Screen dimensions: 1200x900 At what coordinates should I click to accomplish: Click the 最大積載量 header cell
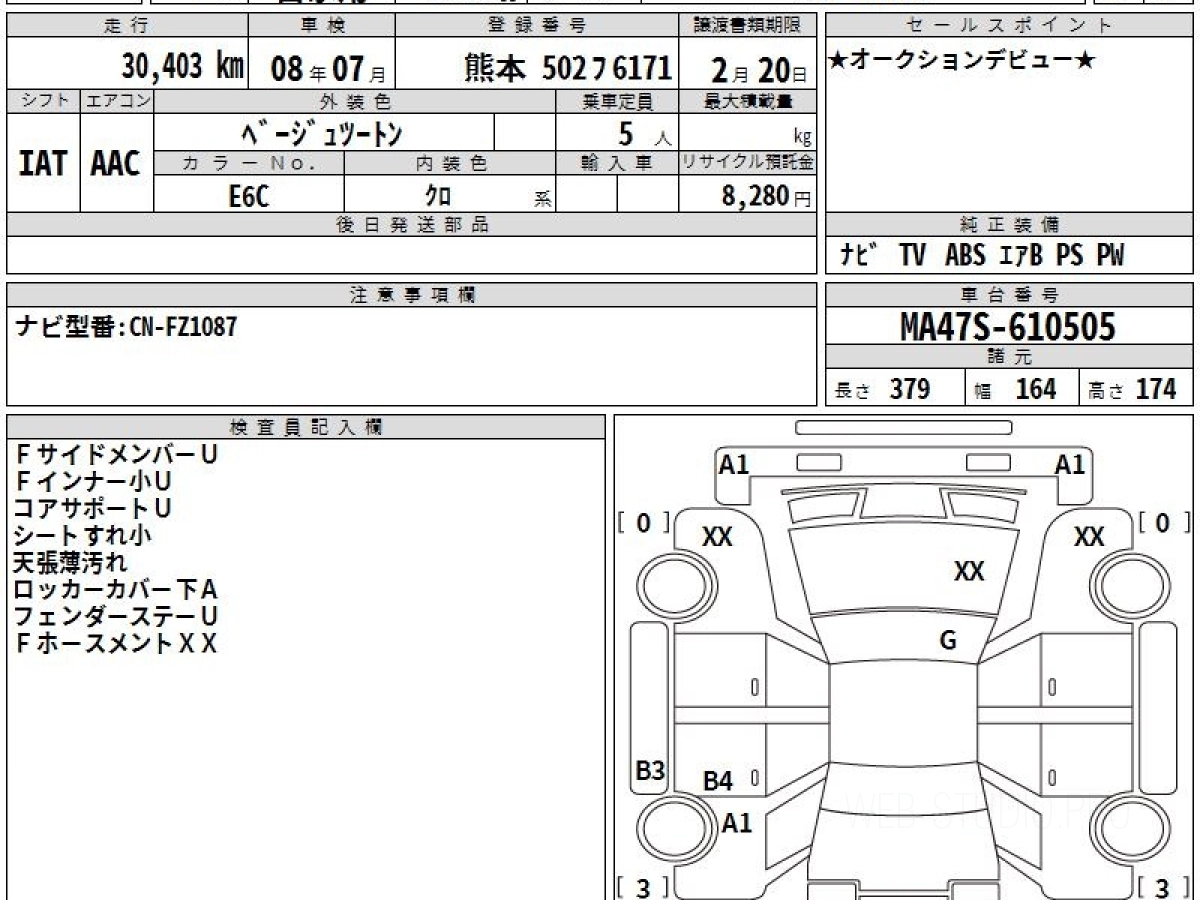747,101
